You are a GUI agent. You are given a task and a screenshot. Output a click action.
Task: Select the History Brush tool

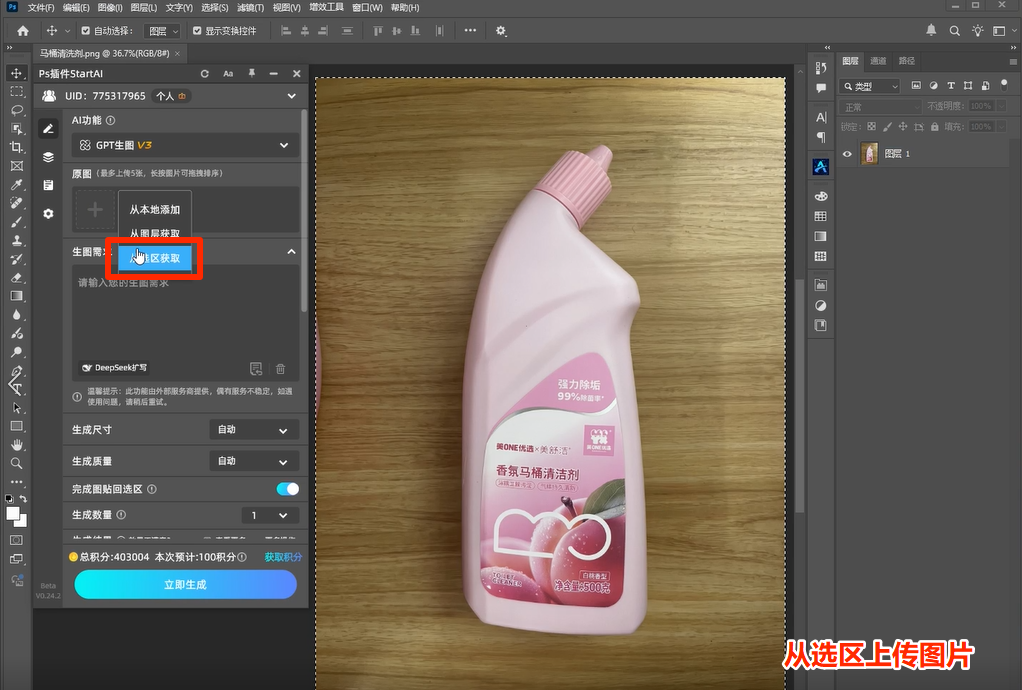click(x=16, y=259)
